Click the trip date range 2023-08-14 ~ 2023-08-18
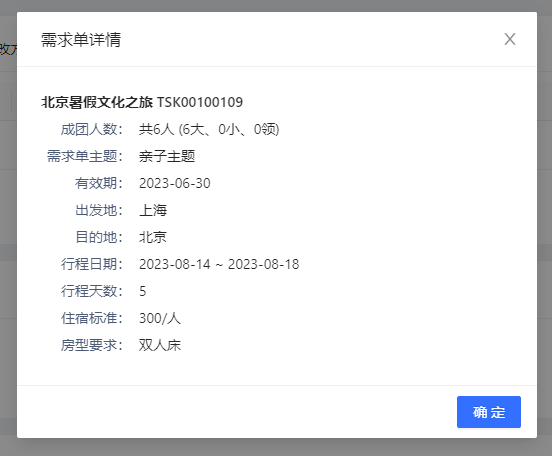The width and height of the screenshot is (552, 456). pos(219,264)
